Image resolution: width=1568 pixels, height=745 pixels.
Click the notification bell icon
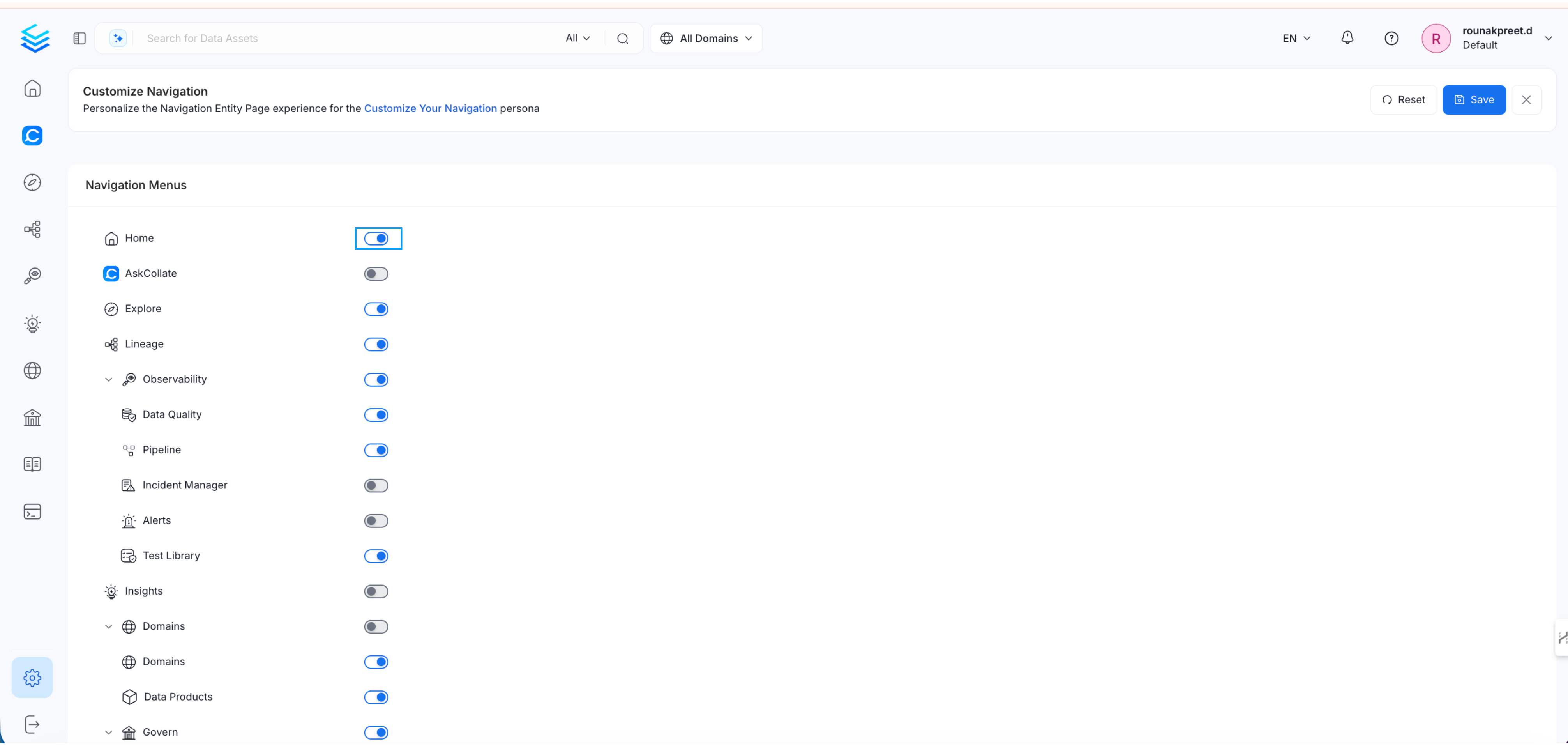click(1347, 38)
